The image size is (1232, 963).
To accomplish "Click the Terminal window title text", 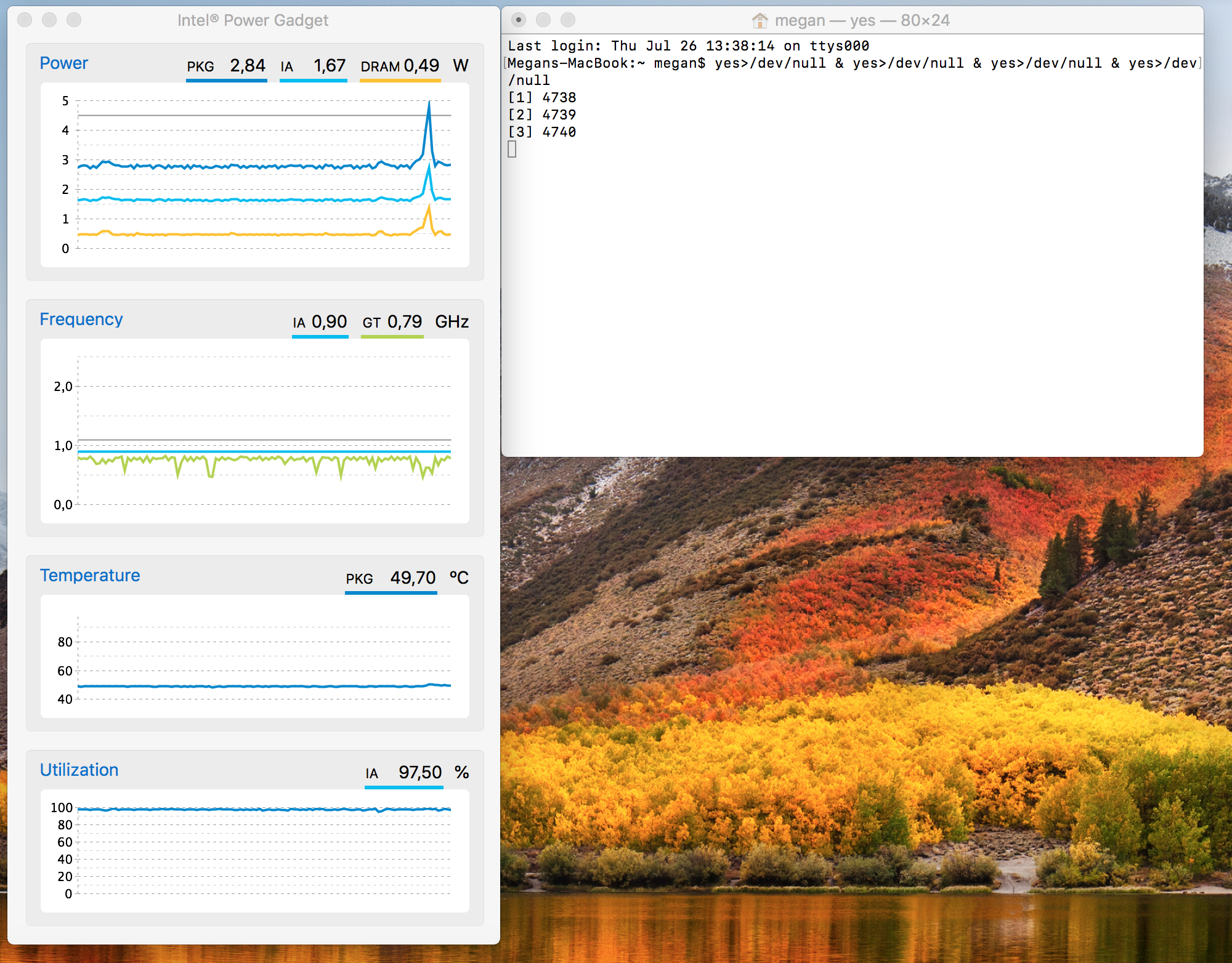I will pos(862,21).
